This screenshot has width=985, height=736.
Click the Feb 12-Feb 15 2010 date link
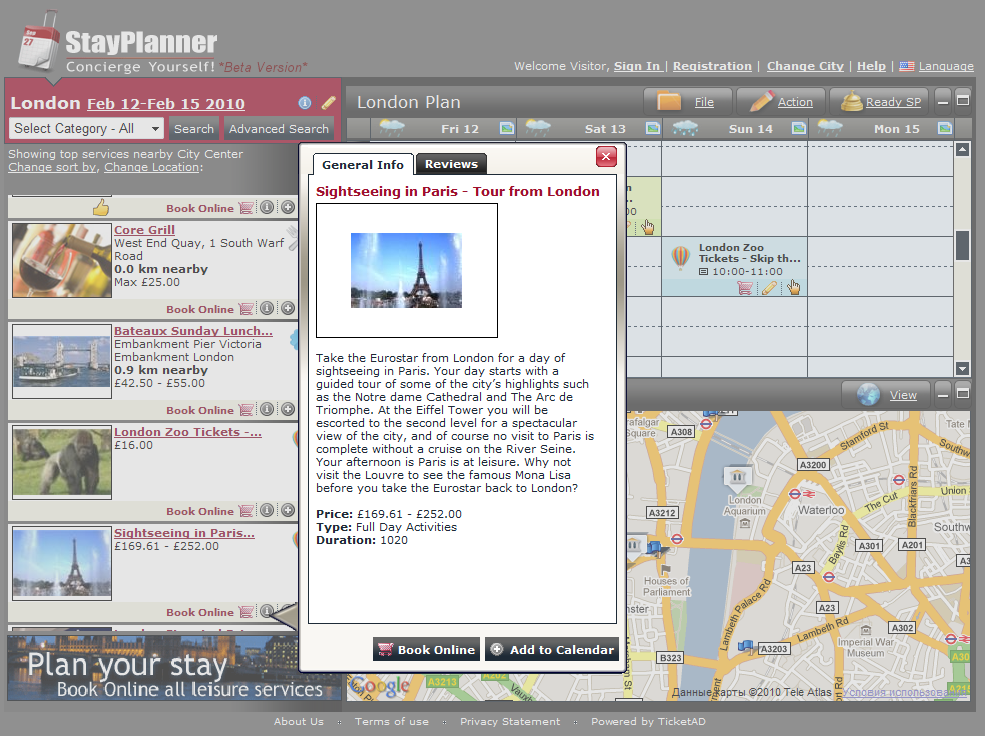[166, 104]
